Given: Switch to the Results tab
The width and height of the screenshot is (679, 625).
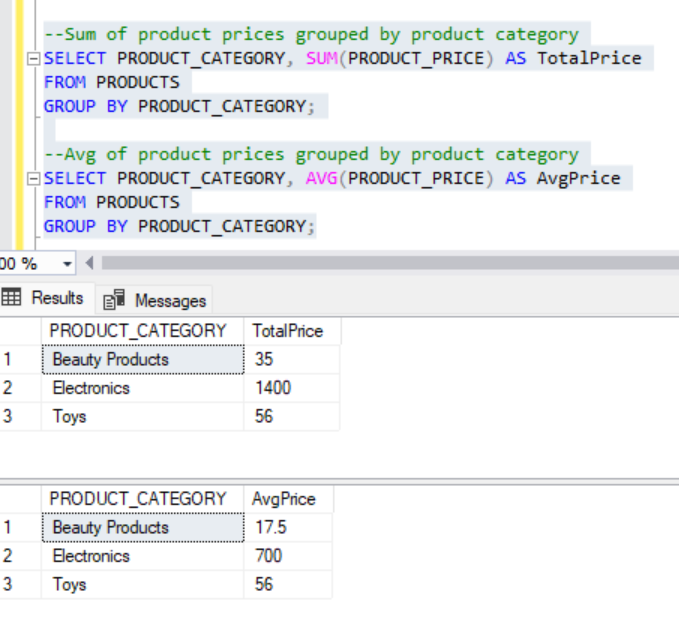Looking at the screenshot, I should pyautogui.click(x=44, y=298).
